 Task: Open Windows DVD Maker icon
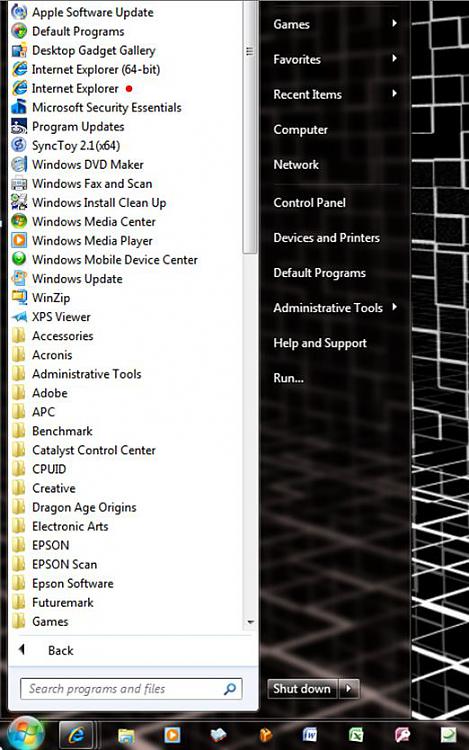(x=19, y=164)
